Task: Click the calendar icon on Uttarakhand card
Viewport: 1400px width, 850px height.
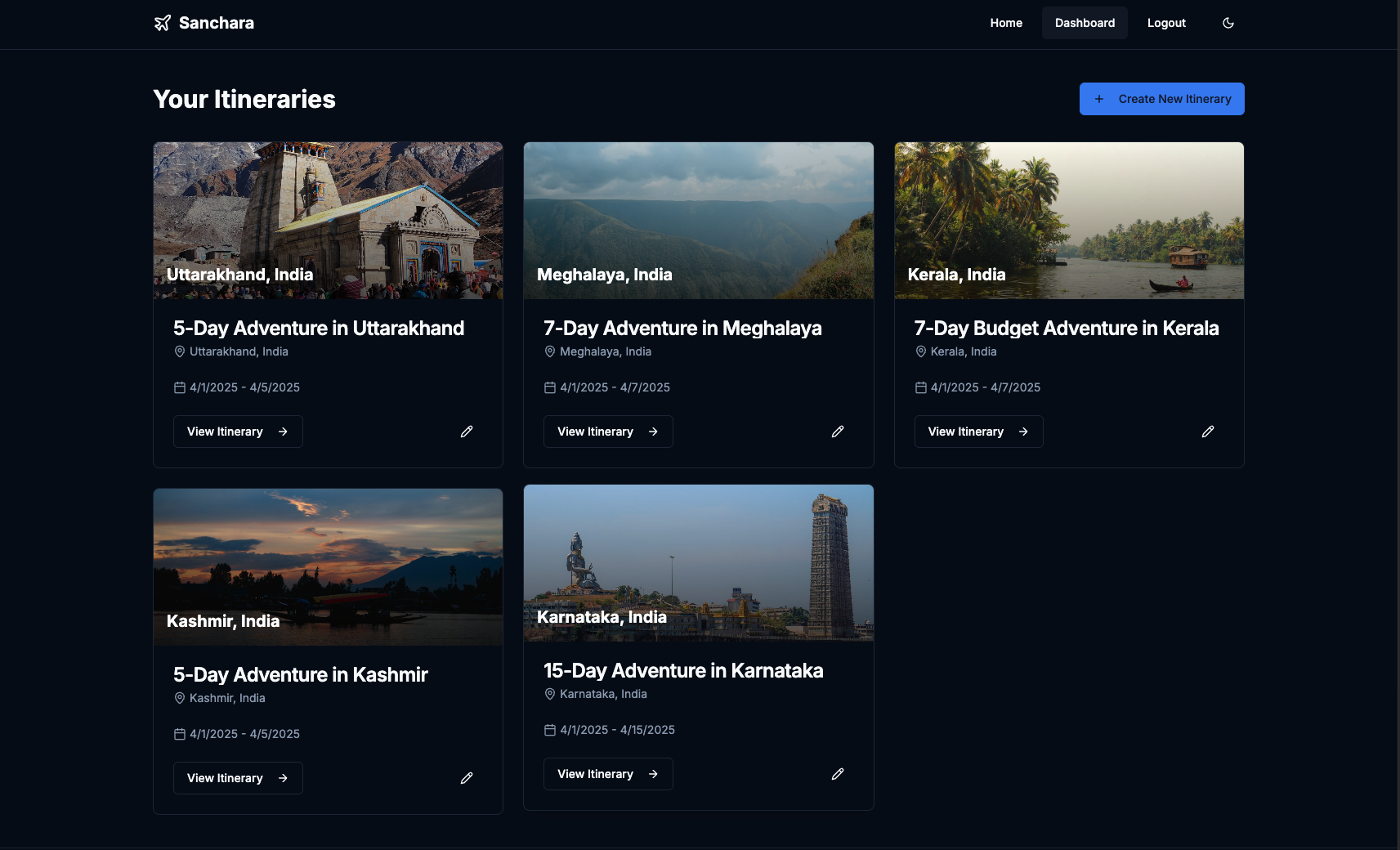Action: pyautogui.click(x=180, y=387)
